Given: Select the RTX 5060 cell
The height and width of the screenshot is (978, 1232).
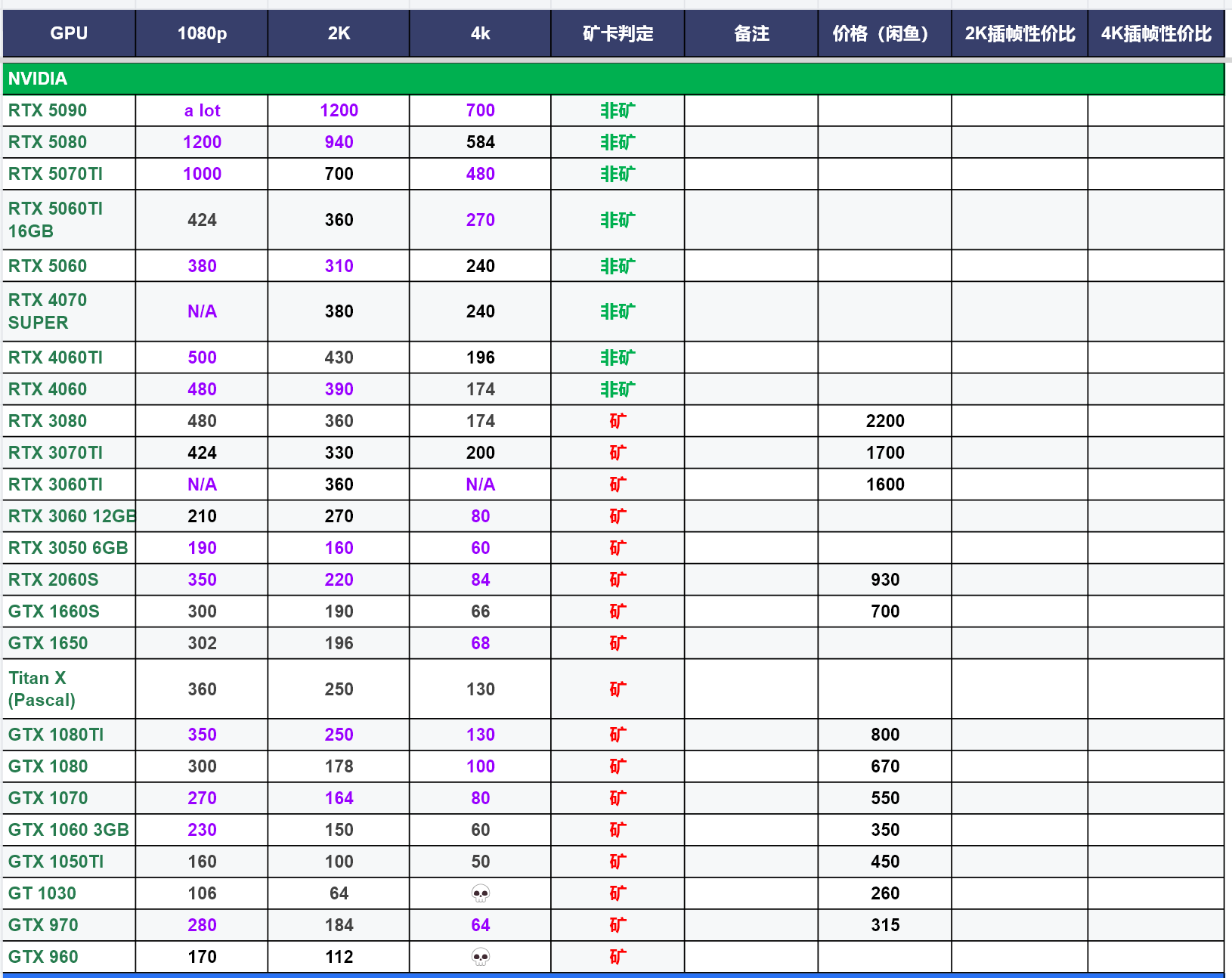Looking at the screenshot, I should (x=69, y=266).
